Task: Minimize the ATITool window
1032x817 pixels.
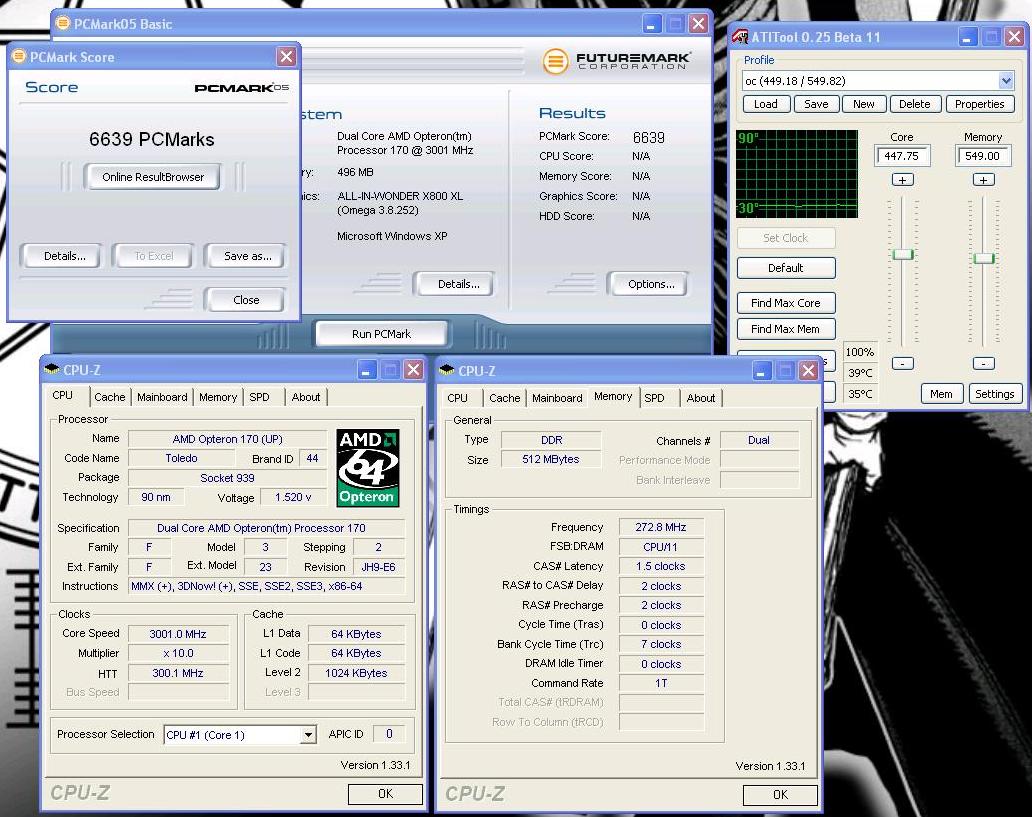Action: pyautogui.click(x=967, y=38)
